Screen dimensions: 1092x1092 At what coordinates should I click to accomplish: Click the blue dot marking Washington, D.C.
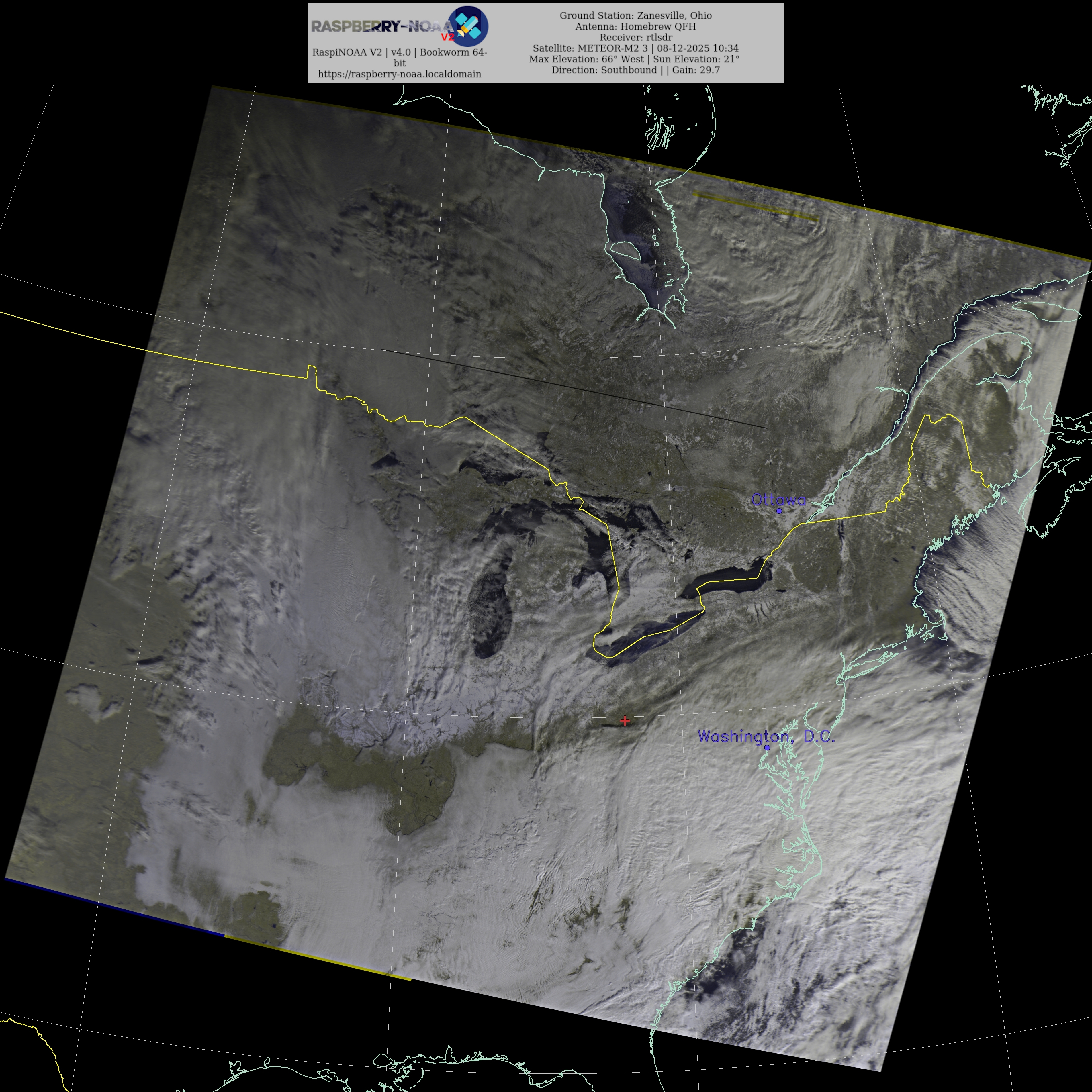click(x=767, y=747)
